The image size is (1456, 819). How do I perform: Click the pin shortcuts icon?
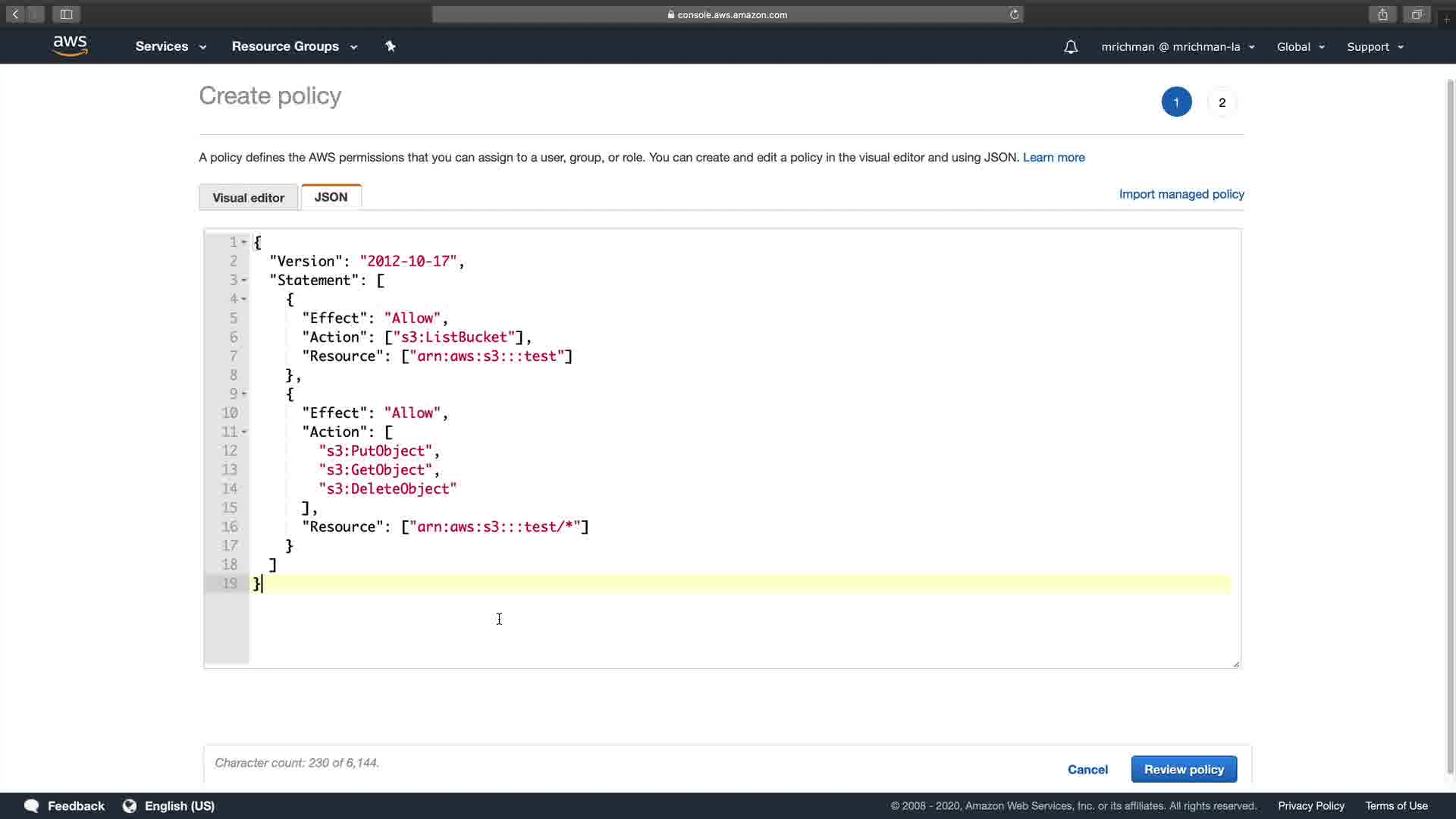391,46
